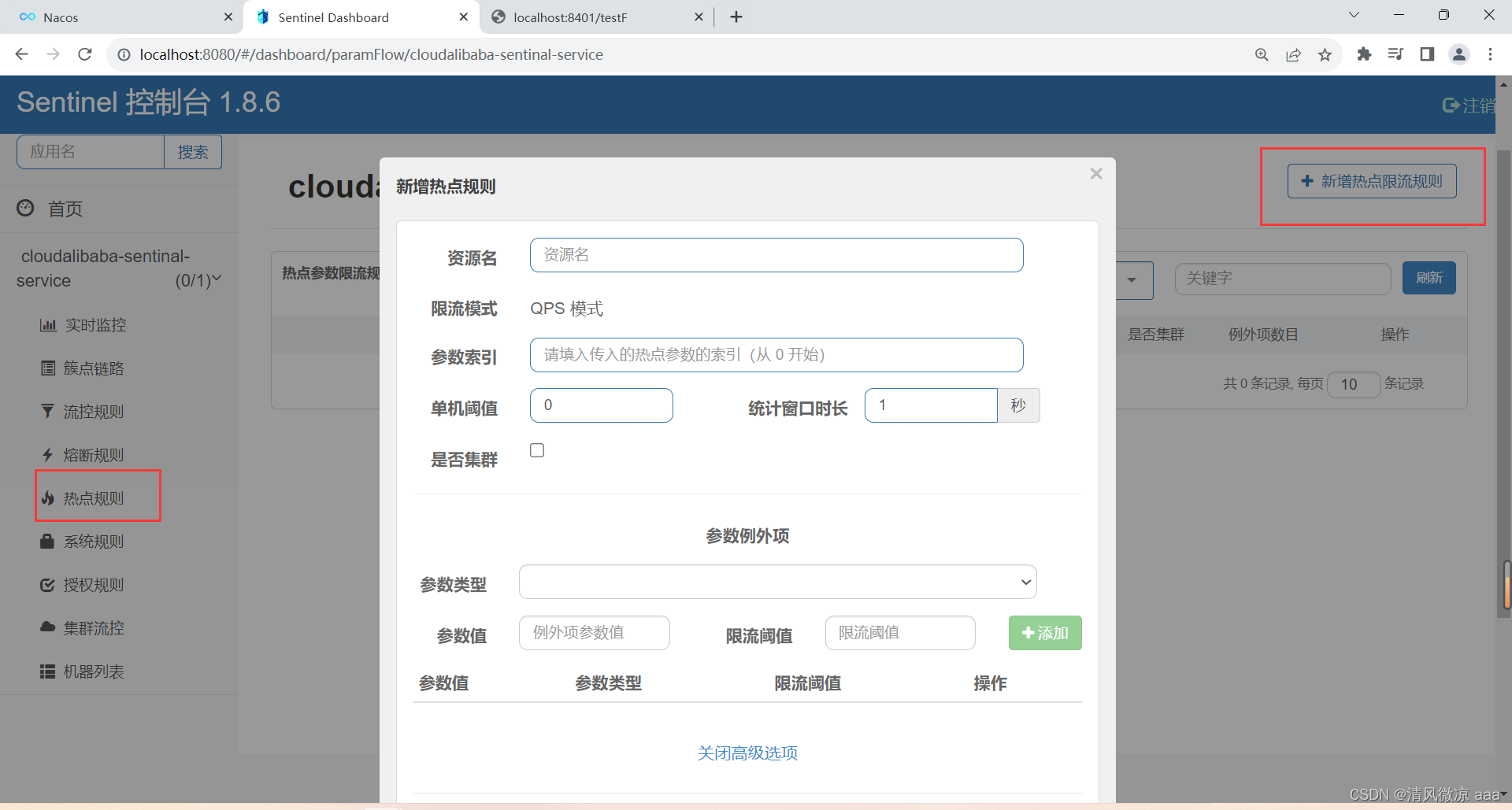Reload the current page
The width and height of the screenshot is (1512, 810).
[x=85, y=54]
